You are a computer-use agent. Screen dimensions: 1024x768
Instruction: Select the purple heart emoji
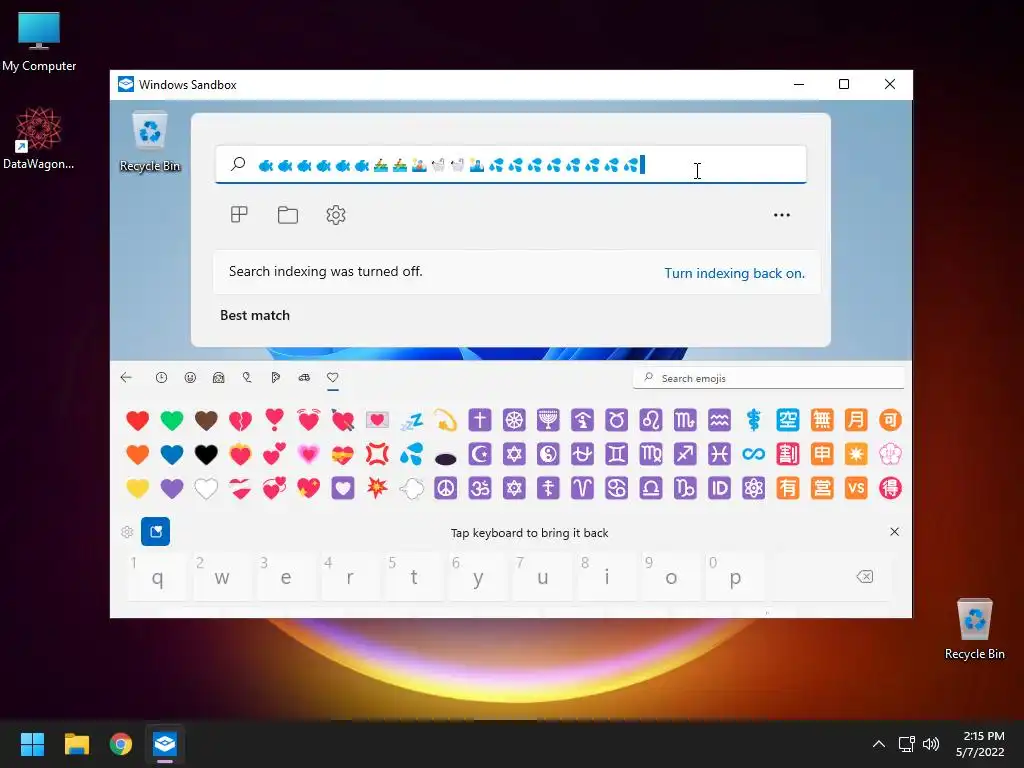[x=172, y=488]
